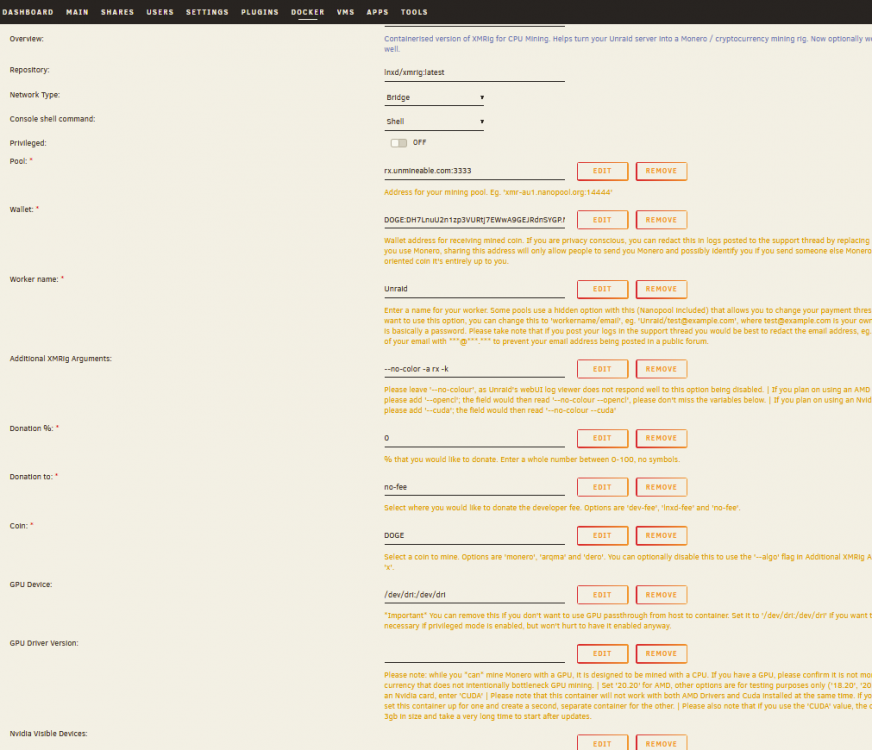
Task: Click the Donation to field 'no-fee'
Action: click(x=474, y=487)
